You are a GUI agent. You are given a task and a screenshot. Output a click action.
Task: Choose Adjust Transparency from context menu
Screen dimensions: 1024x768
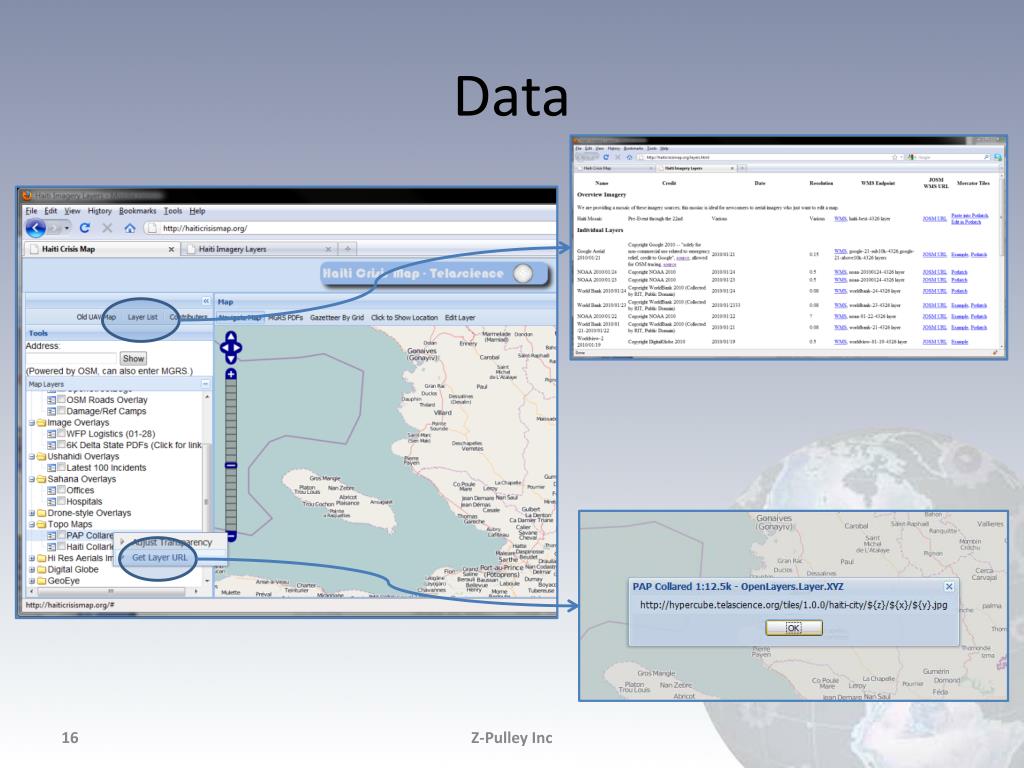tap(172, 542)
